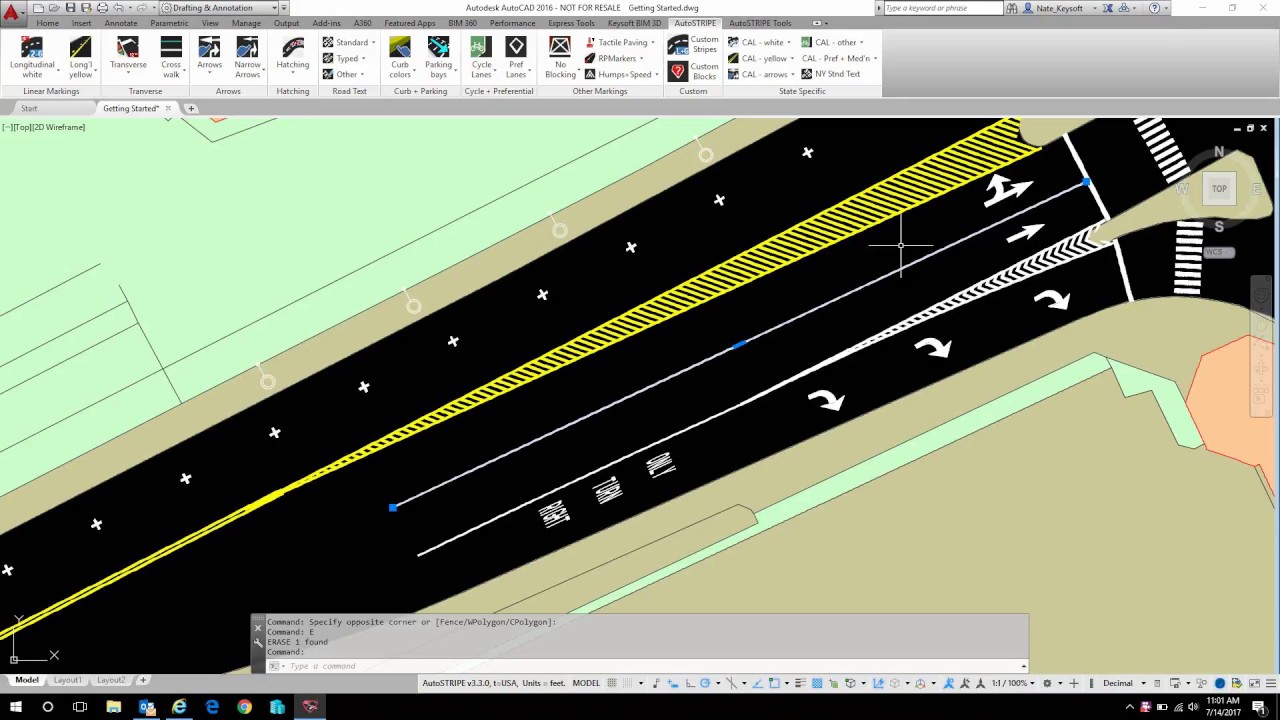Click the workspace switching gear icon
This screenshot has height=720, width=1280.
[x=1047, y=683]
